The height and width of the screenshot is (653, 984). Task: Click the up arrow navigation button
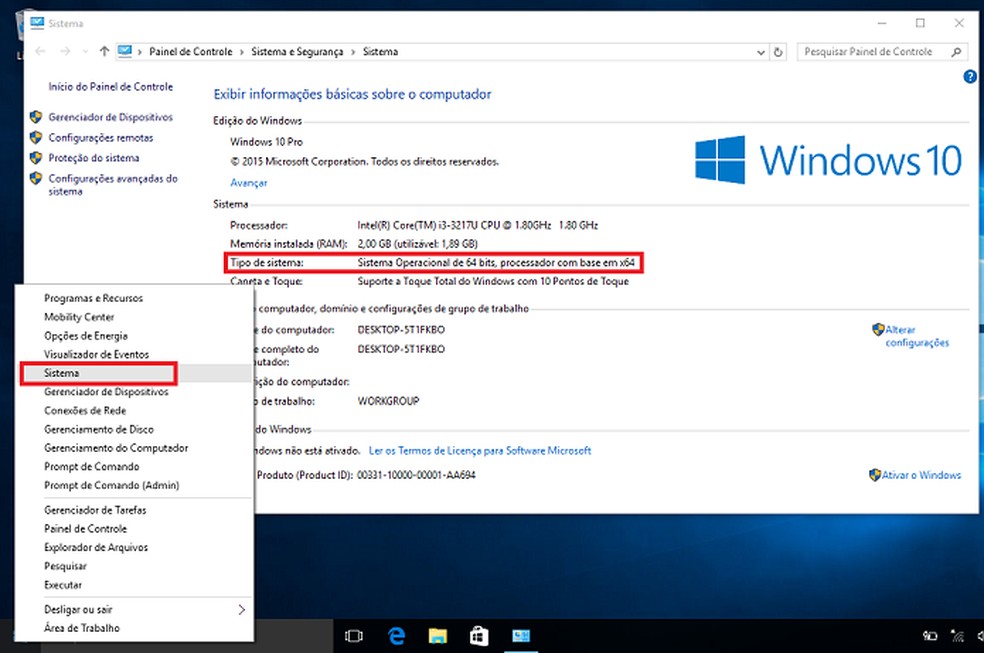pos(104,52)
